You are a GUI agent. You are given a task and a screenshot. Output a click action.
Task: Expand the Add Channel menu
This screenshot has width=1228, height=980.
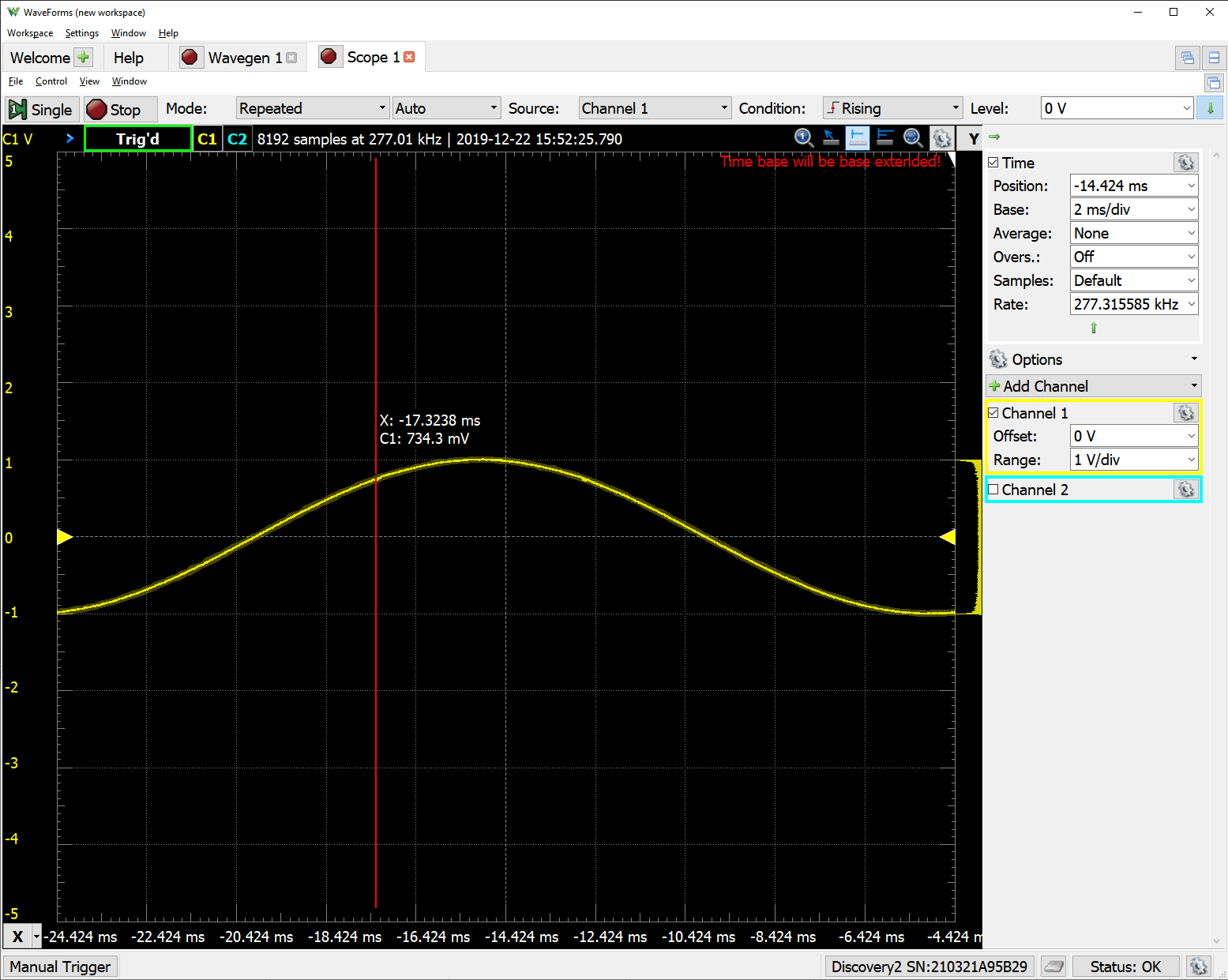coord(1094,386)
